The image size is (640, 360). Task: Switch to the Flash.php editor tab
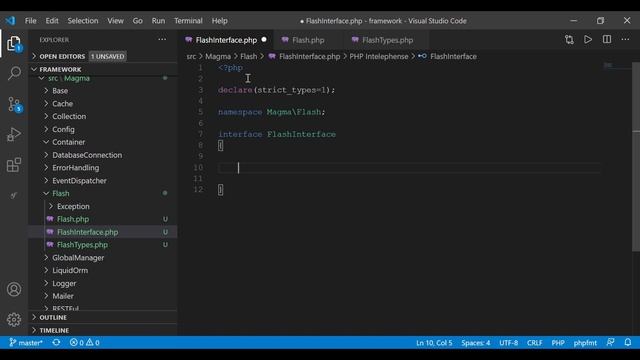click(x=308, y=40)
